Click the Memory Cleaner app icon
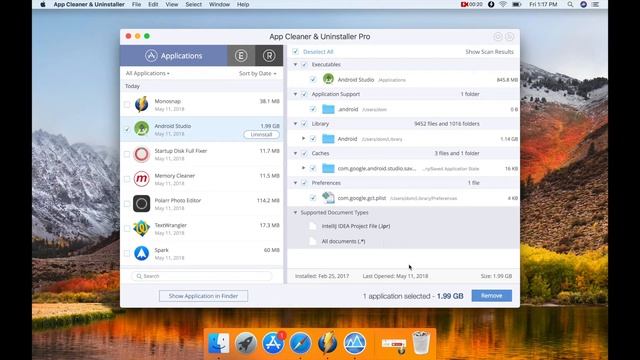 pyautogui.click(x=142, y=179)
